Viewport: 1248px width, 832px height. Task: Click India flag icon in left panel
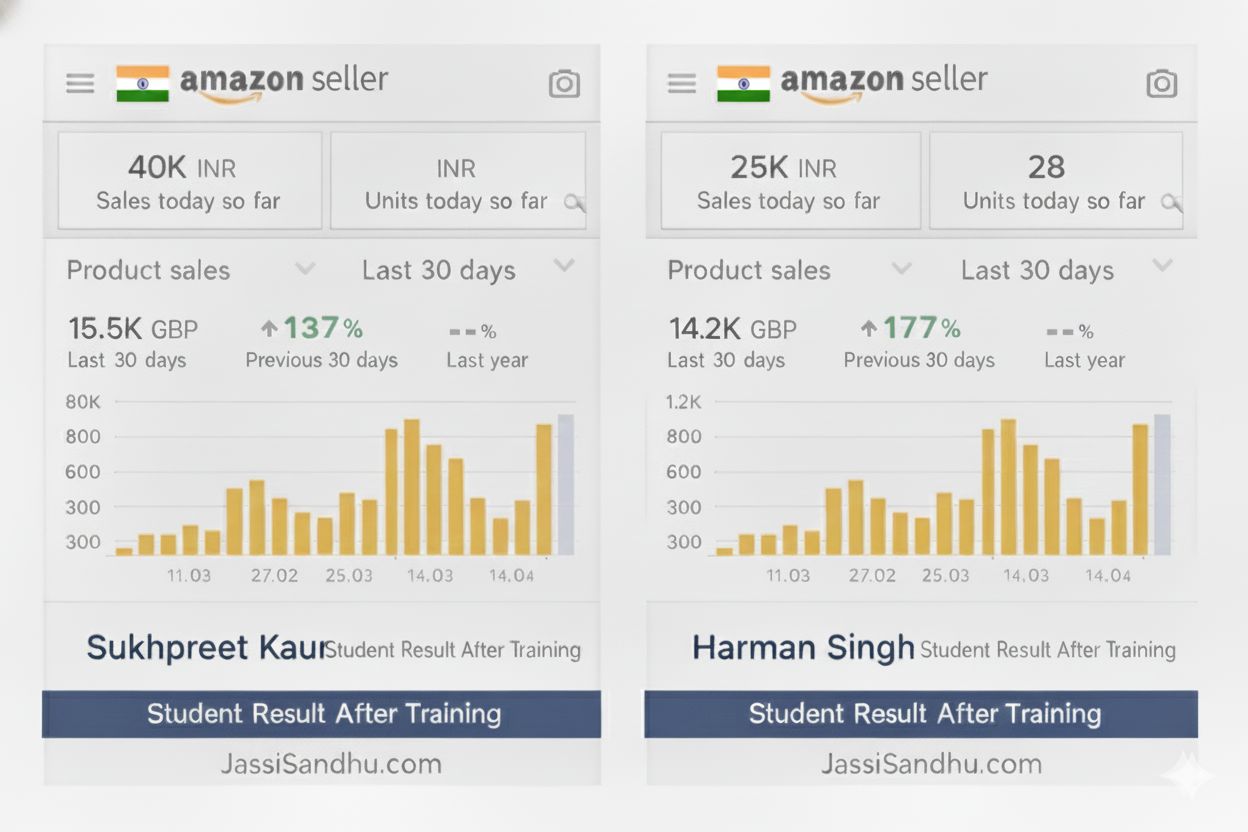pyautogui.click(x=142, y=83)
